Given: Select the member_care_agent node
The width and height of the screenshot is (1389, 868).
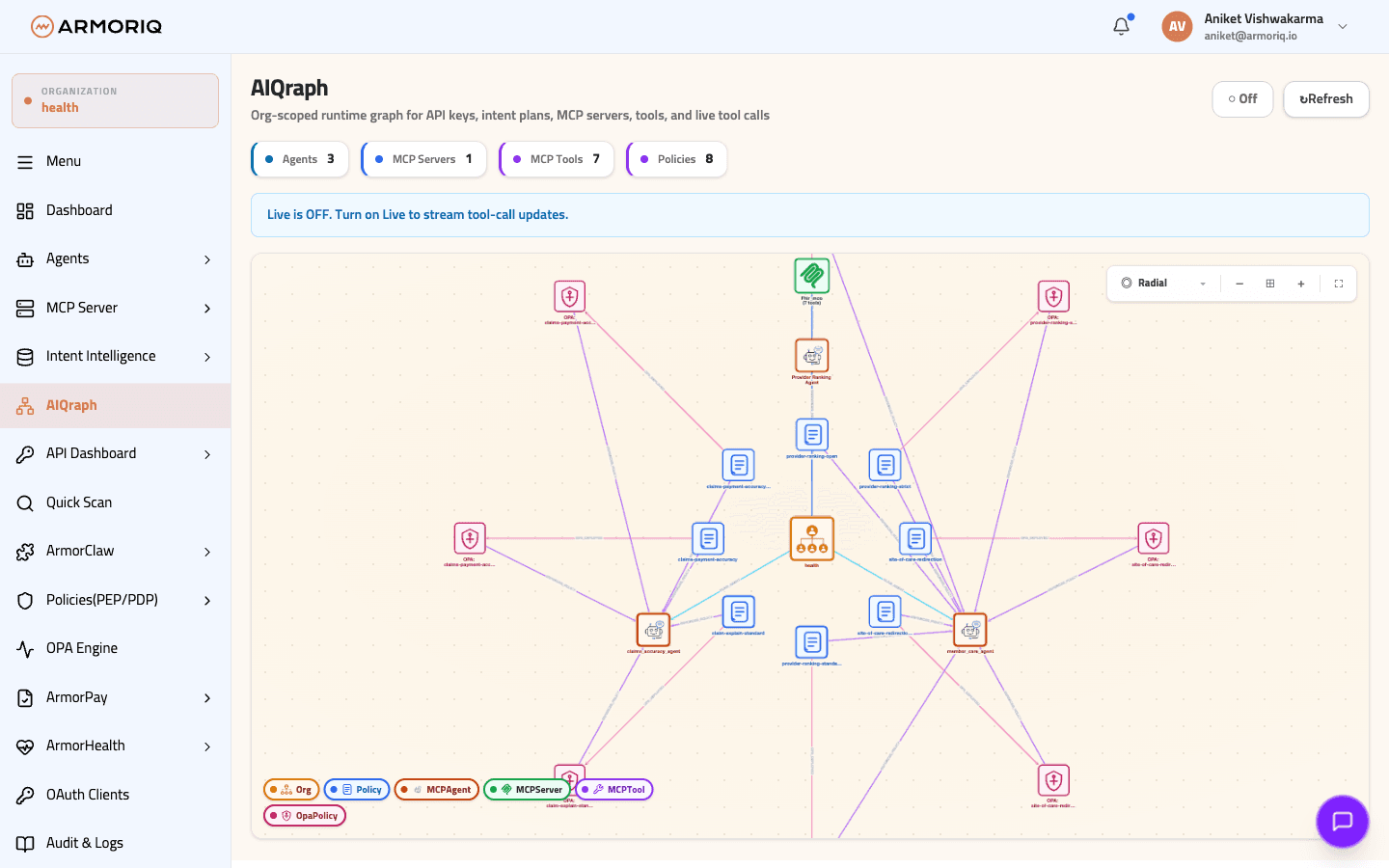Looking at the screenshot, I should [x=970, y=630].
